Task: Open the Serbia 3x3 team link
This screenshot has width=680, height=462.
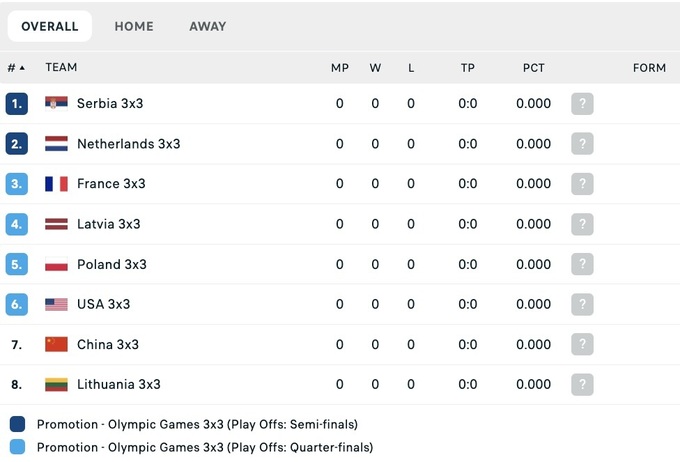Action: [110, 104]
